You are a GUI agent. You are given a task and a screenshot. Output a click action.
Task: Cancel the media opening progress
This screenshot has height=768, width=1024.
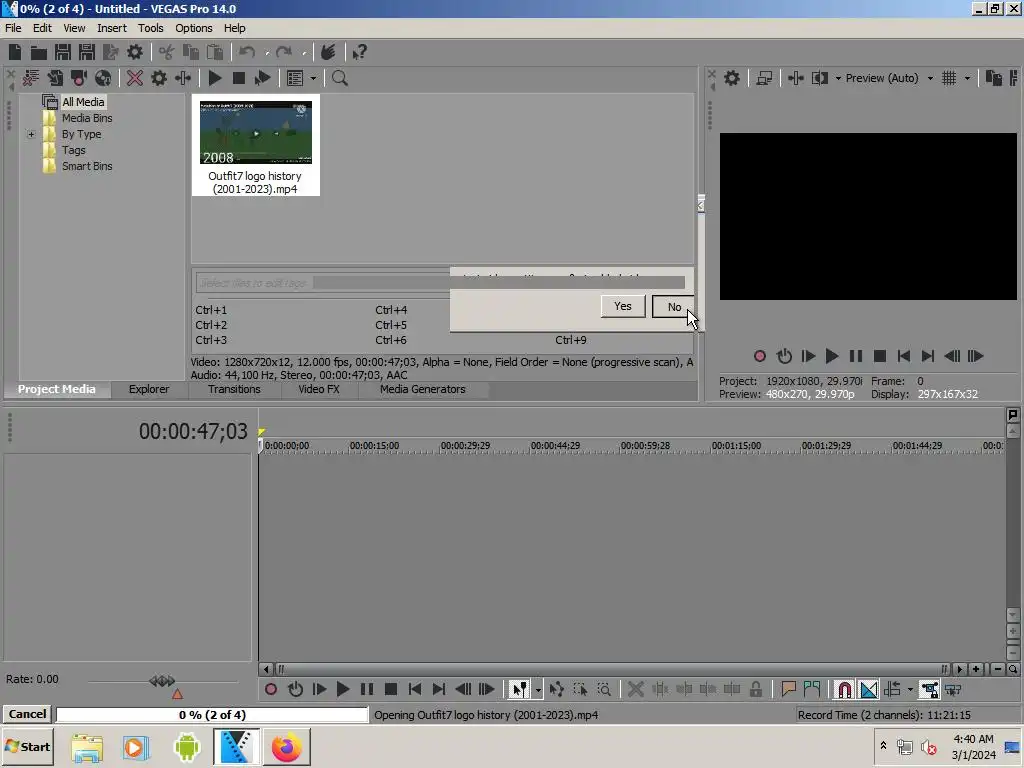click(27, 714)
